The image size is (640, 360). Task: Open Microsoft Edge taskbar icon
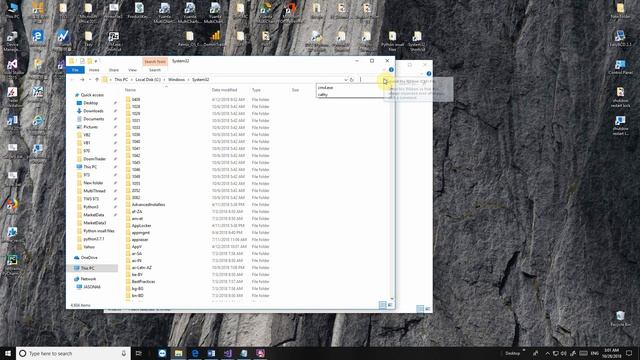click(x=195, y=353)
